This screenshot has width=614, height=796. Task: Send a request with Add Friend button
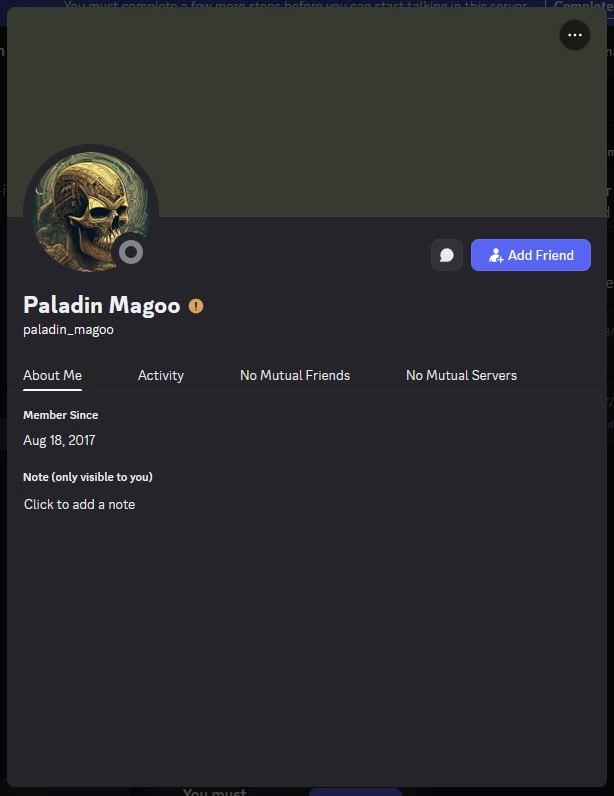point(531,255)
